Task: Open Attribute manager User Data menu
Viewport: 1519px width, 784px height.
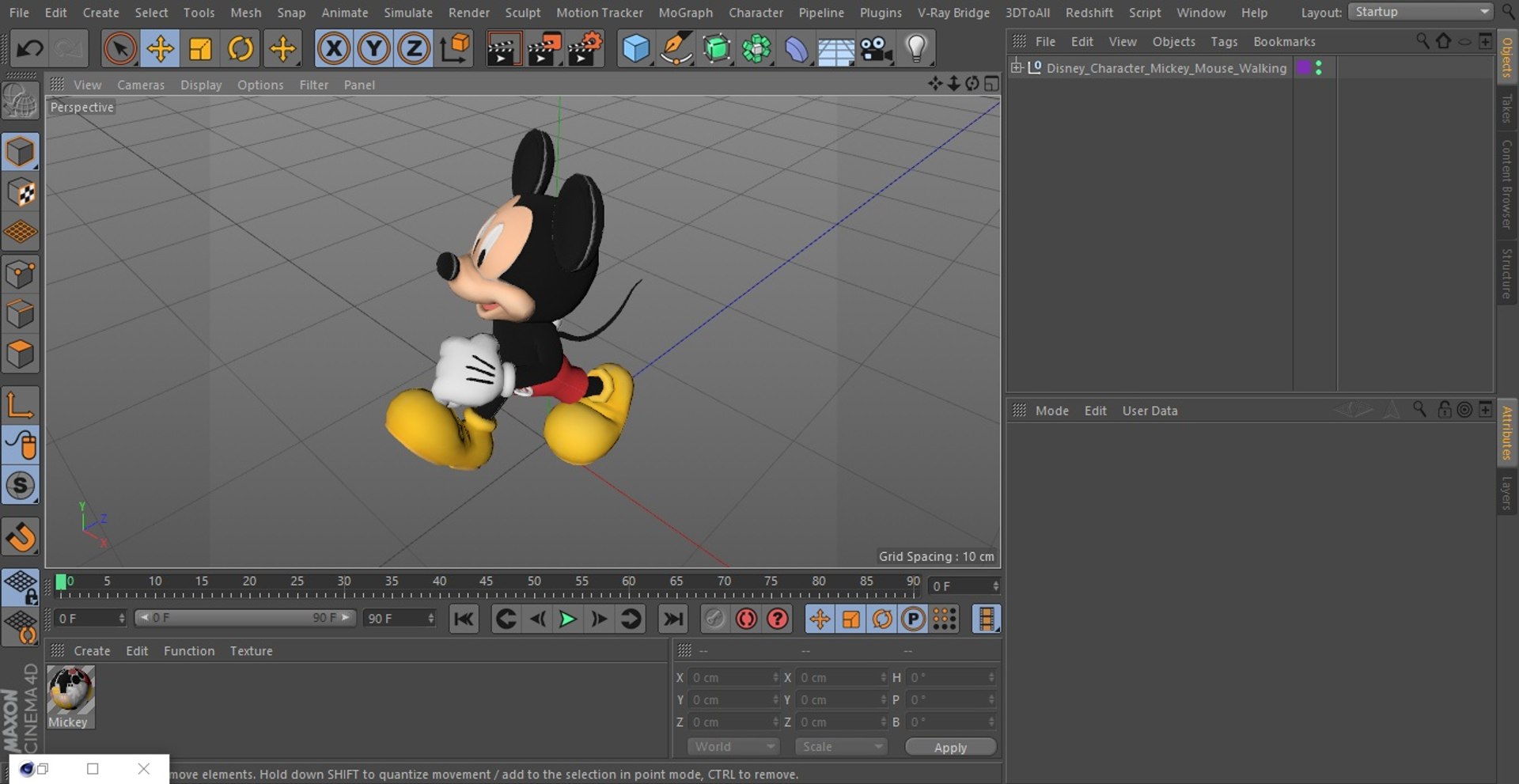Action: point(1150,411)
